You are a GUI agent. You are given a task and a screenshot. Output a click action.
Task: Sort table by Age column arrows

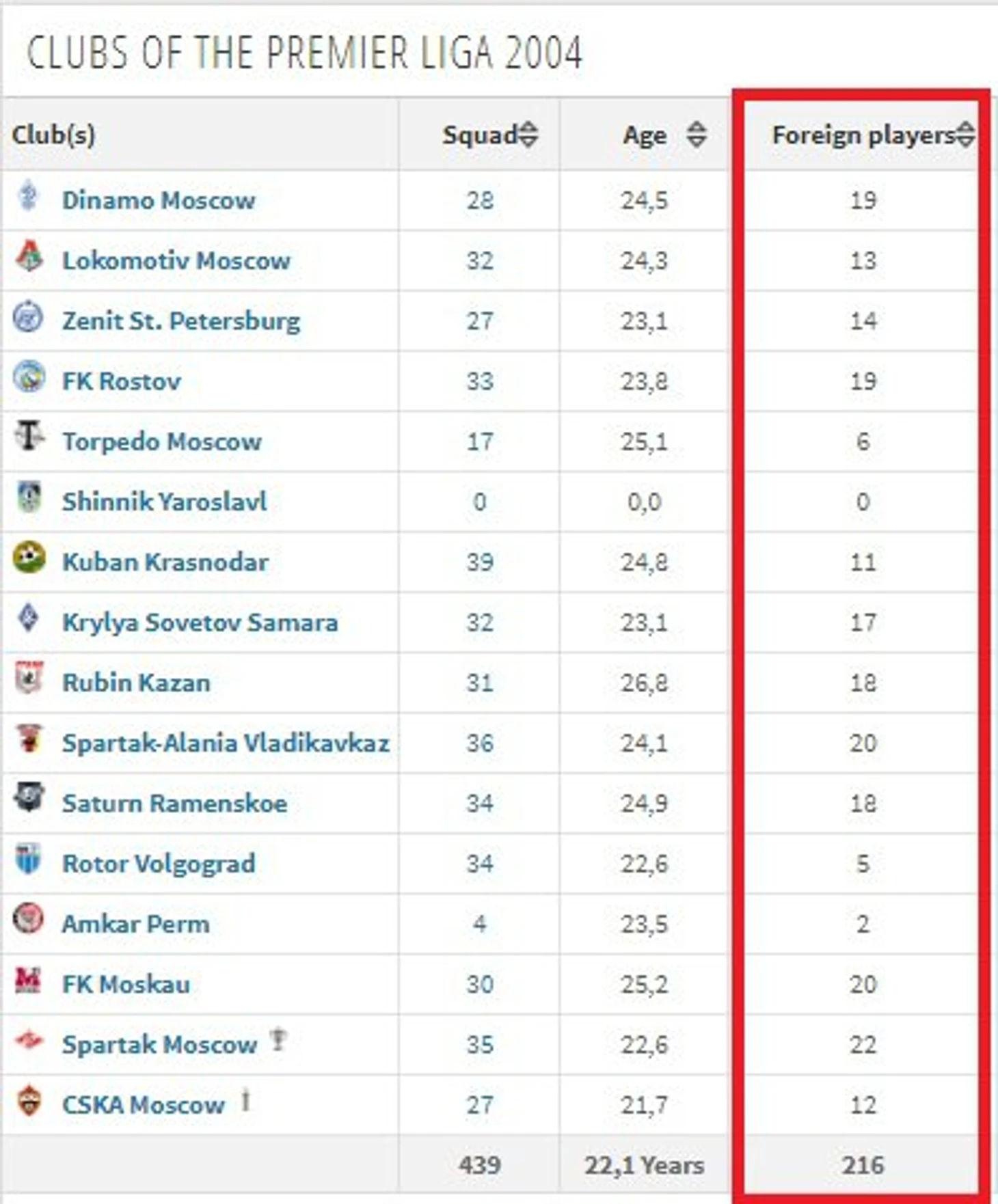tap(697, 134)
